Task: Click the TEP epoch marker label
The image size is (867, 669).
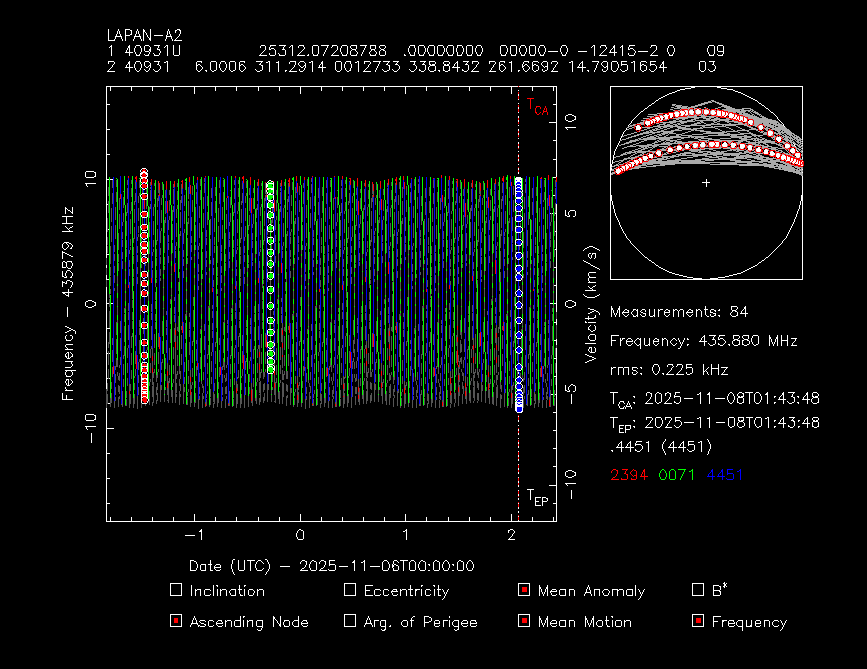Action: coord(537,497)
